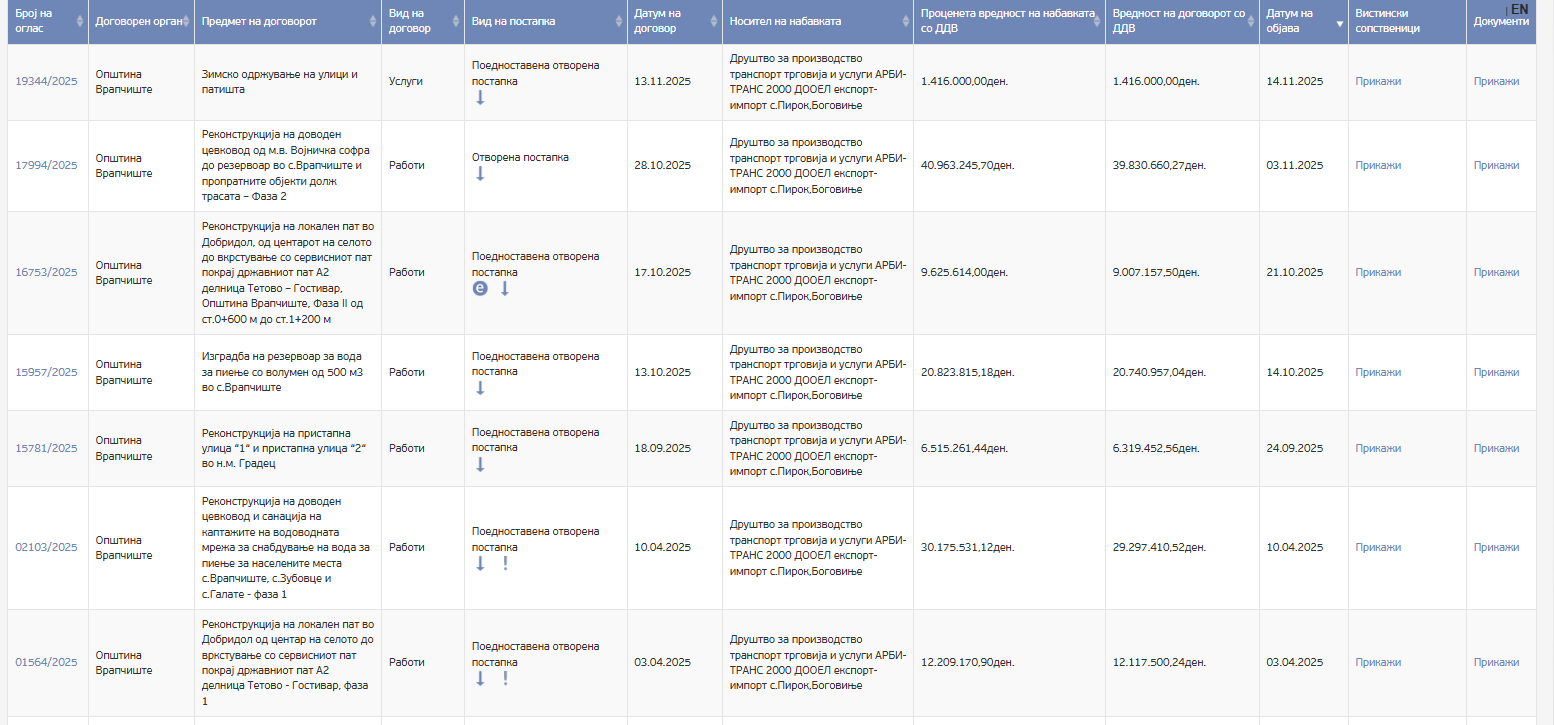
Task: Click the down-arrow icon in row 15781/2025
Action: [x=480, y=464]
